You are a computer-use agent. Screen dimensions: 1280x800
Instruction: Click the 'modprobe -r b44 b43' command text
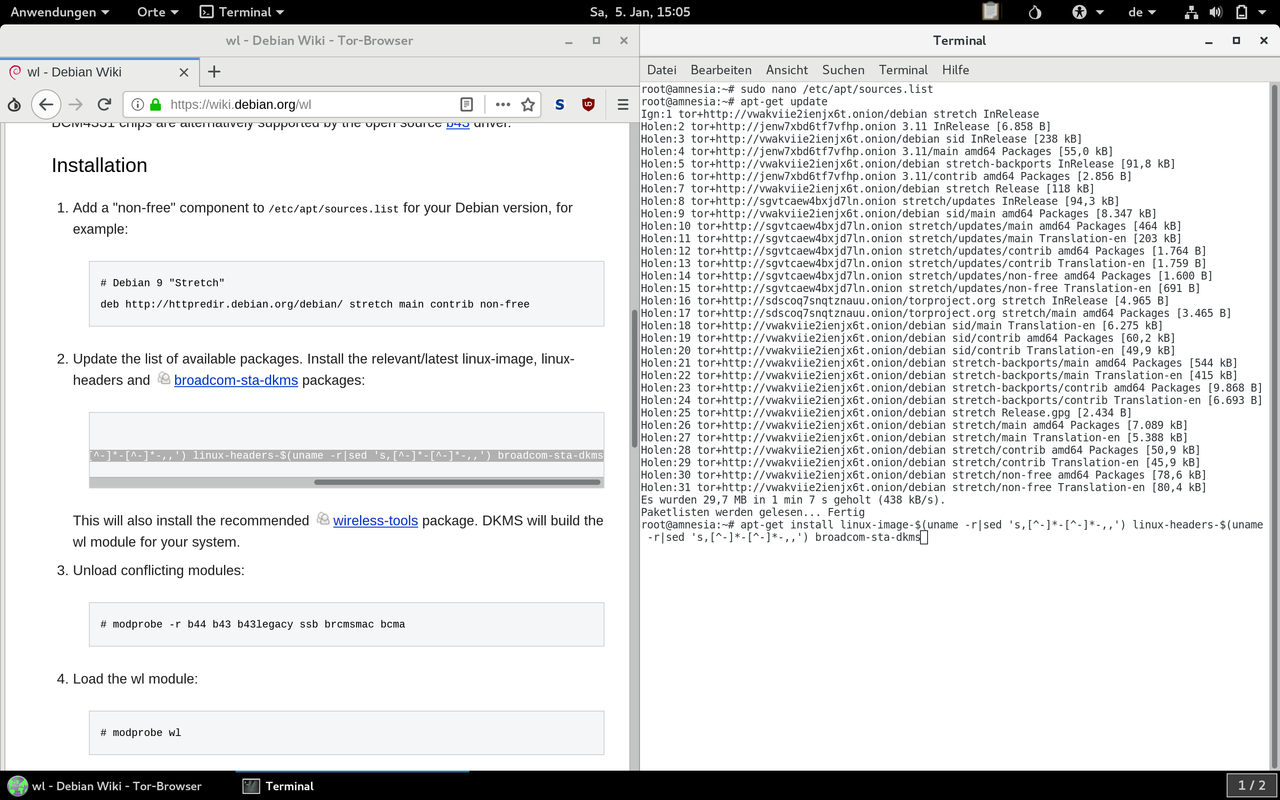tap(252, 624)
